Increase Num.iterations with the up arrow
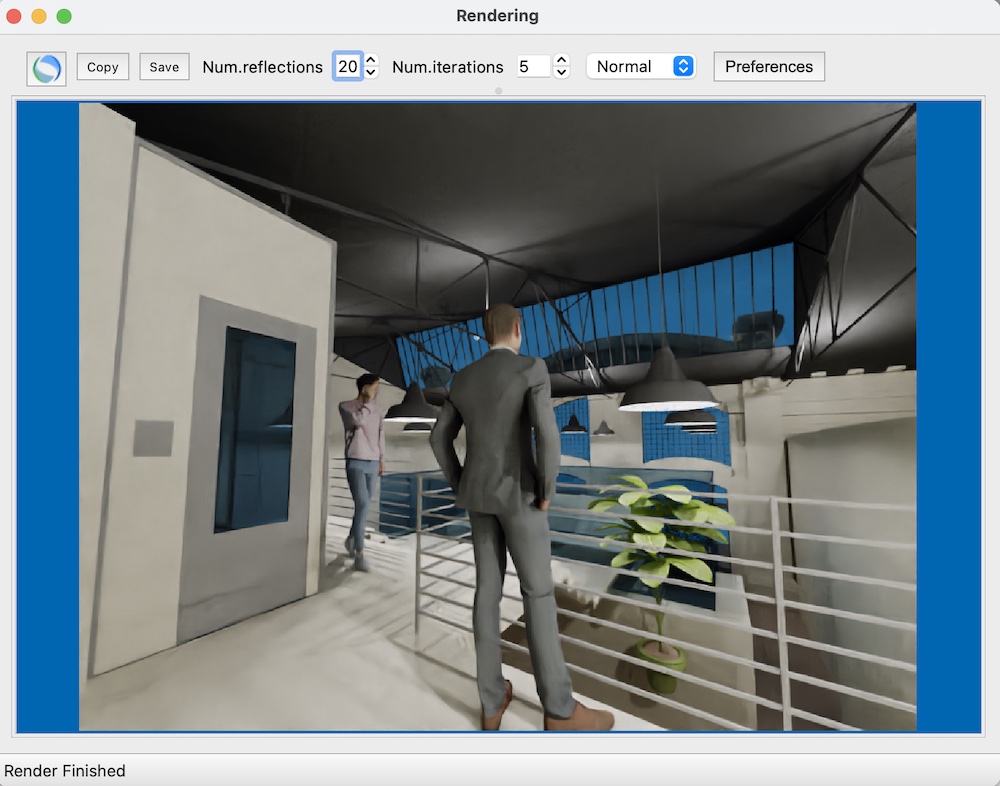The width and height of the screenshot is (1000, 786). pyautogui.click(x=561, y=61)
